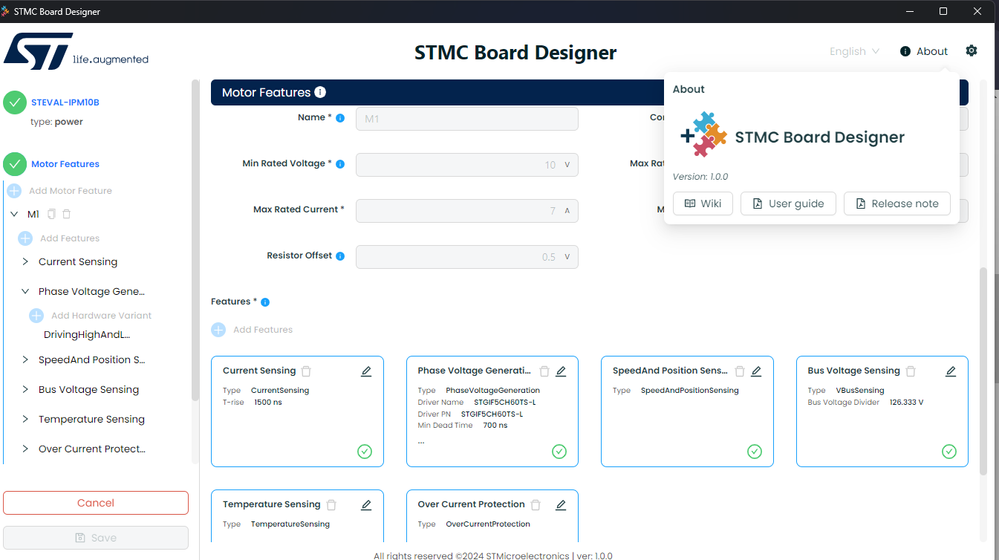The width and height of the screenshot is (999, 560).
Task: Select Motor Features in sidebar
Action: point(65,164)
